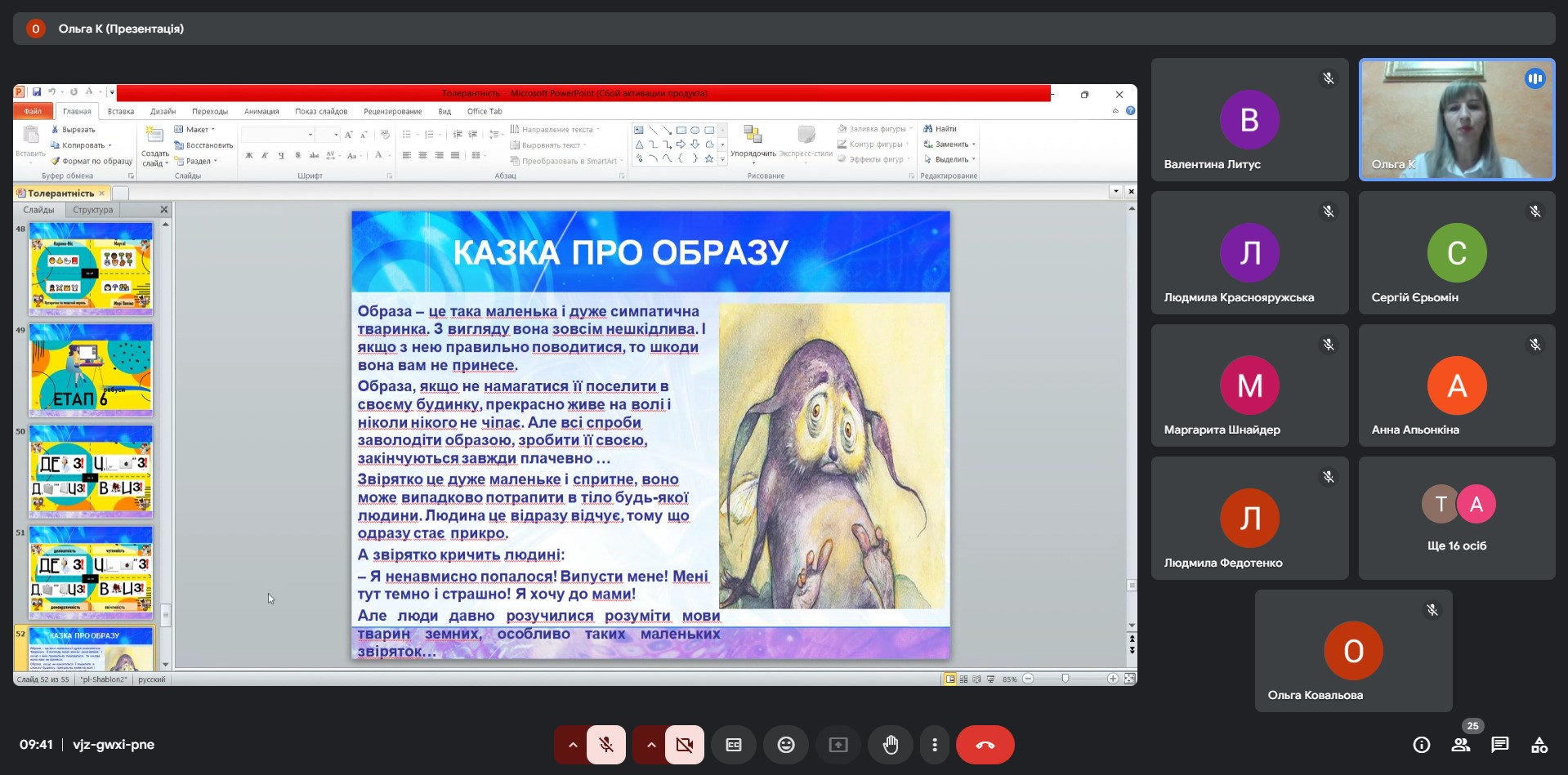Screen dimensions: 1568x775
Task: Open meeting details info icon
Action: tap(1421, 745)
